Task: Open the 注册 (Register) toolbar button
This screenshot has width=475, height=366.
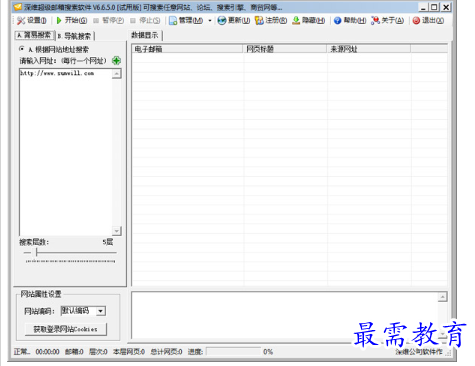Action: coord(271,21)
